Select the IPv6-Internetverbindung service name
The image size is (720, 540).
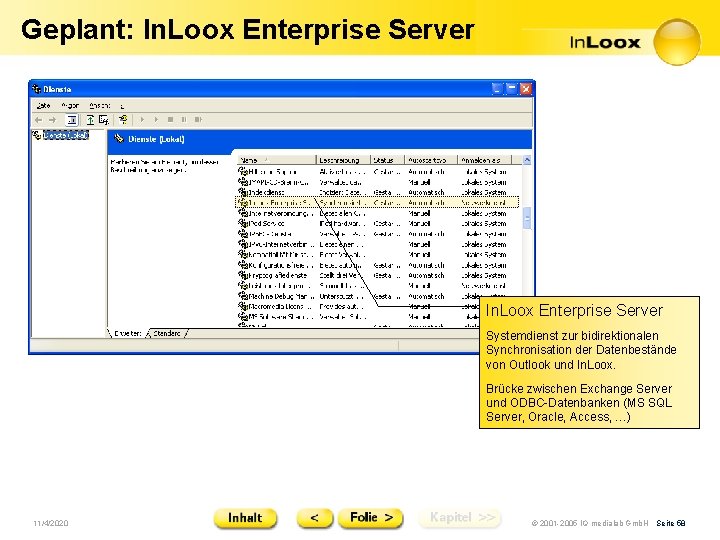point(281,244)
